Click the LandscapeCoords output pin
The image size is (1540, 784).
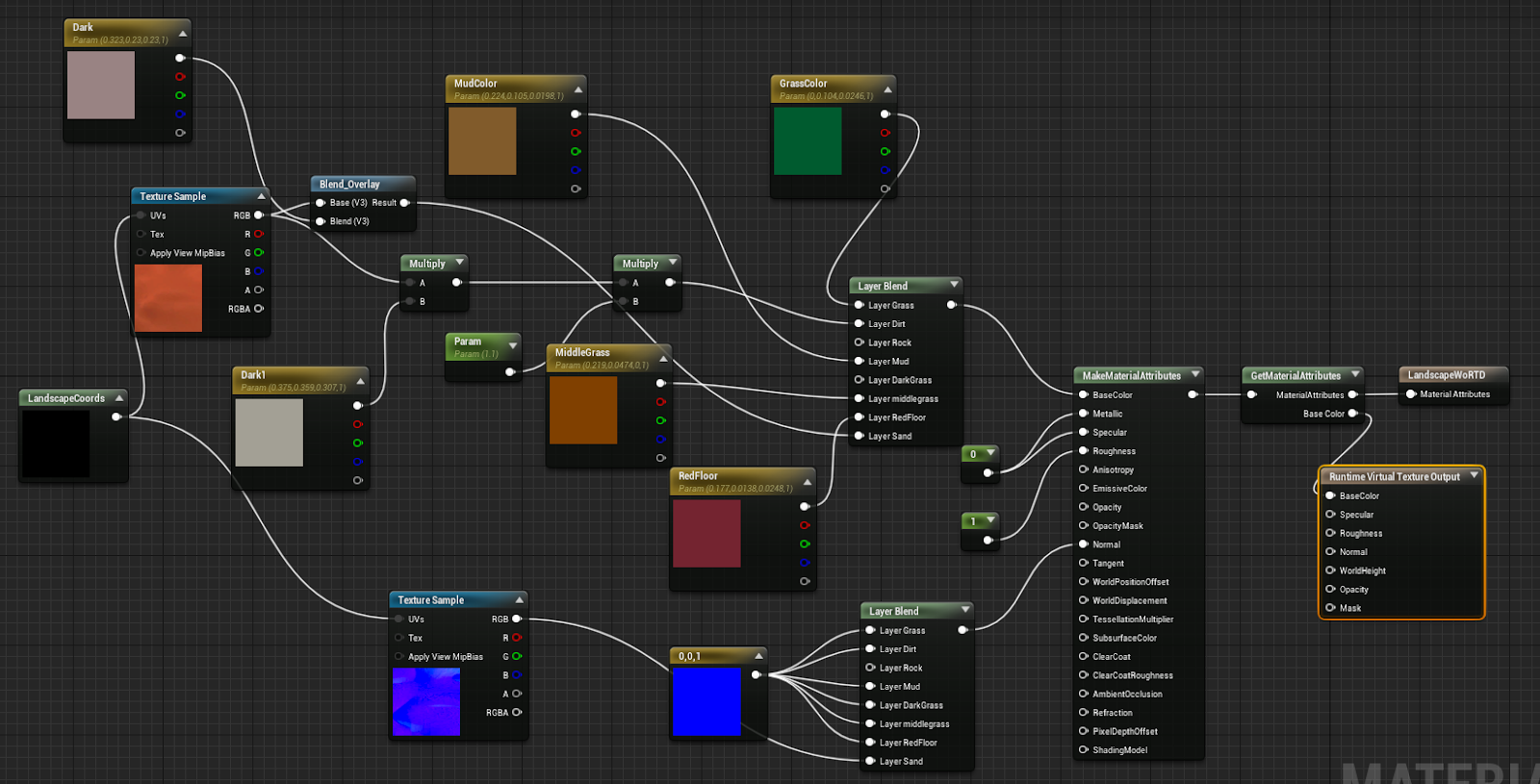pos(116,417)
